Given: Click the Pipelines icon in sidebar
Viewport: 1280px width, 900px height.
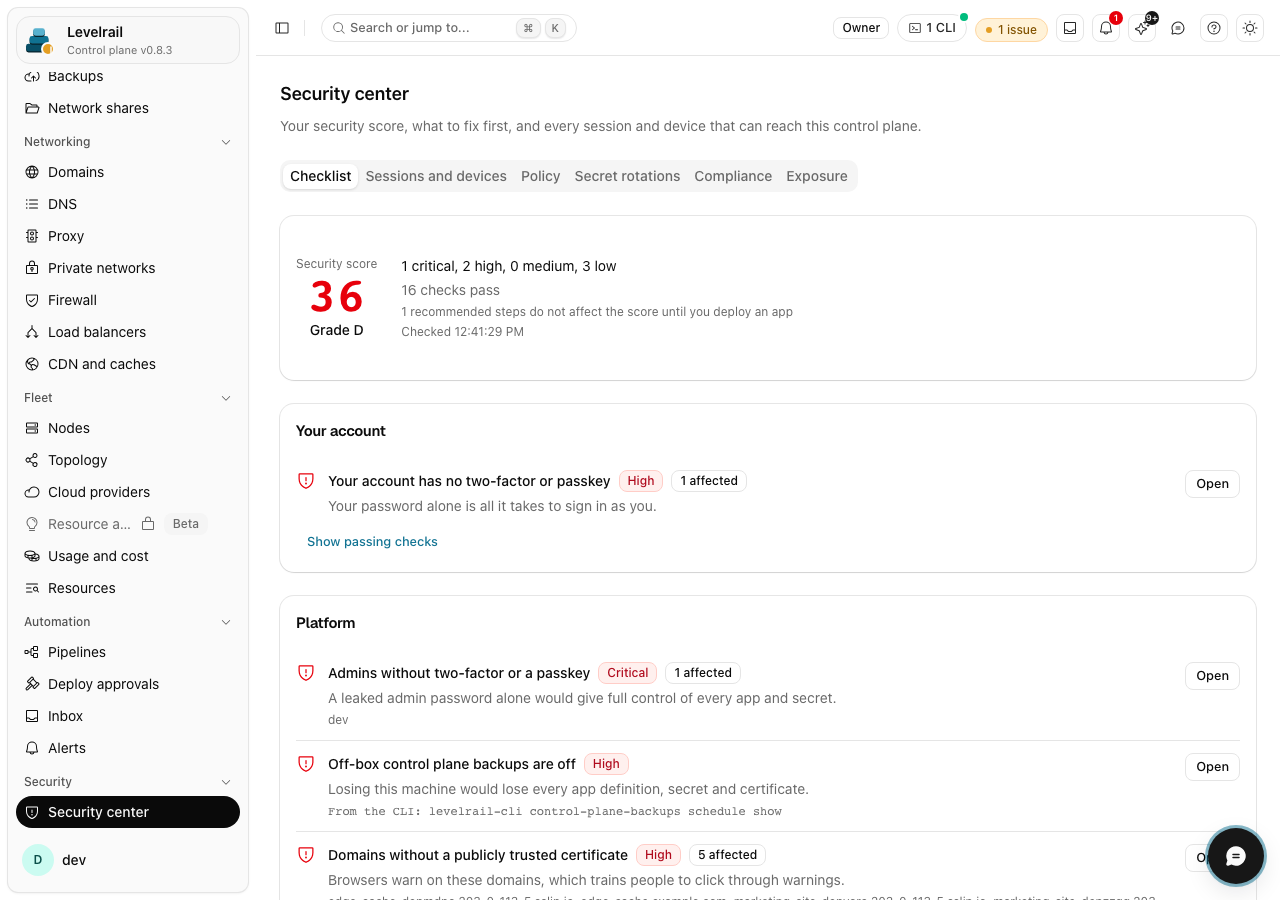Looking at the screenshot, I should (32, 652).
